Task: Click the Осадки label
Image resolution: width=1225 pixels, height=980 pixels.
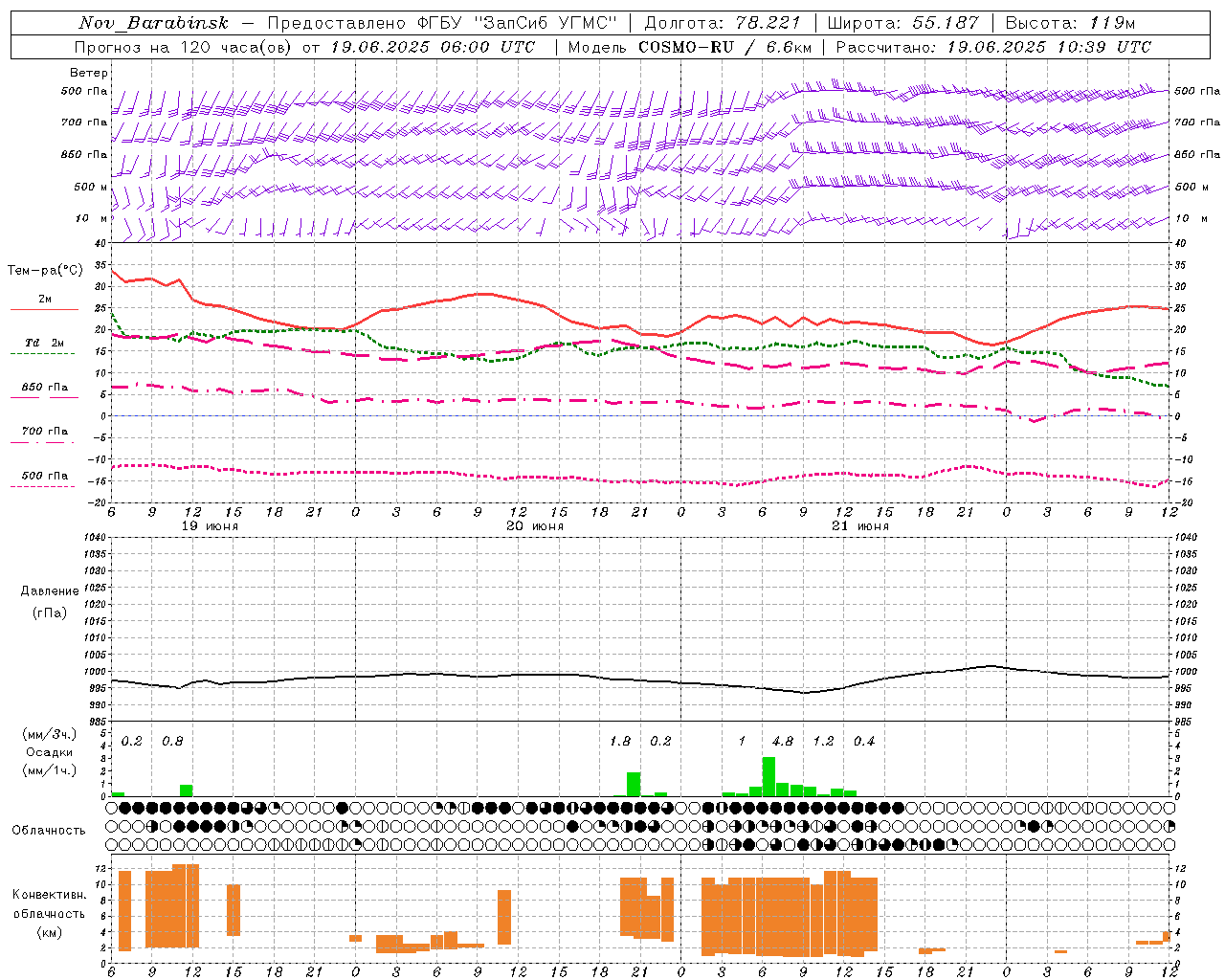Action: [50, 752]
